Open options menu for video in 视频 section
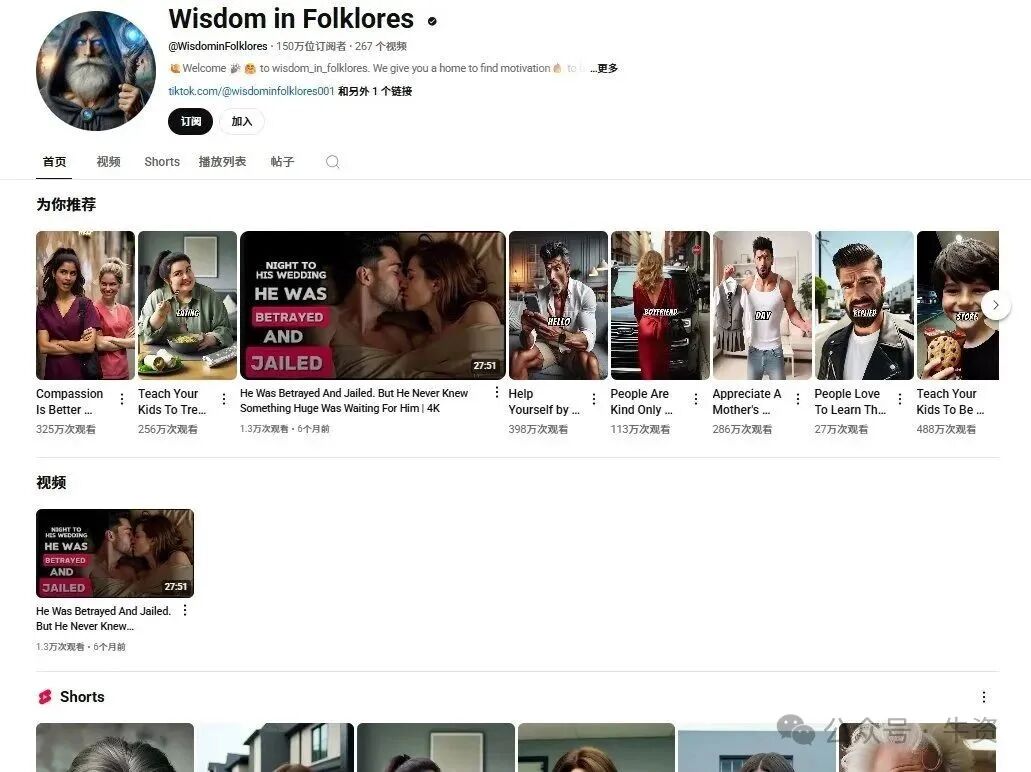Screen dimensions: 1031x772 pyautogui.click(x=185, y=610)
